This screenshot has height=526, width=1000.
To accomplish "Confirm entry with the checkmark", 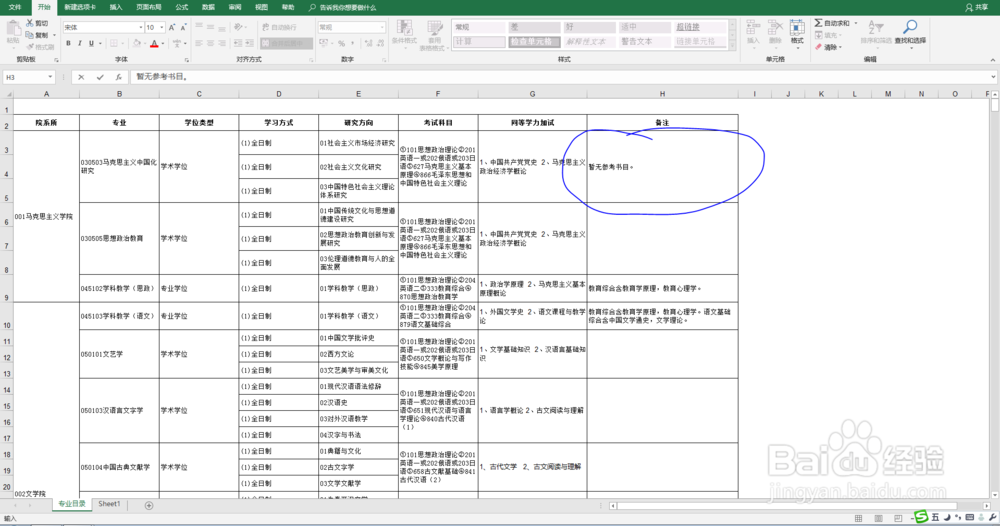I will click(100, 77).
